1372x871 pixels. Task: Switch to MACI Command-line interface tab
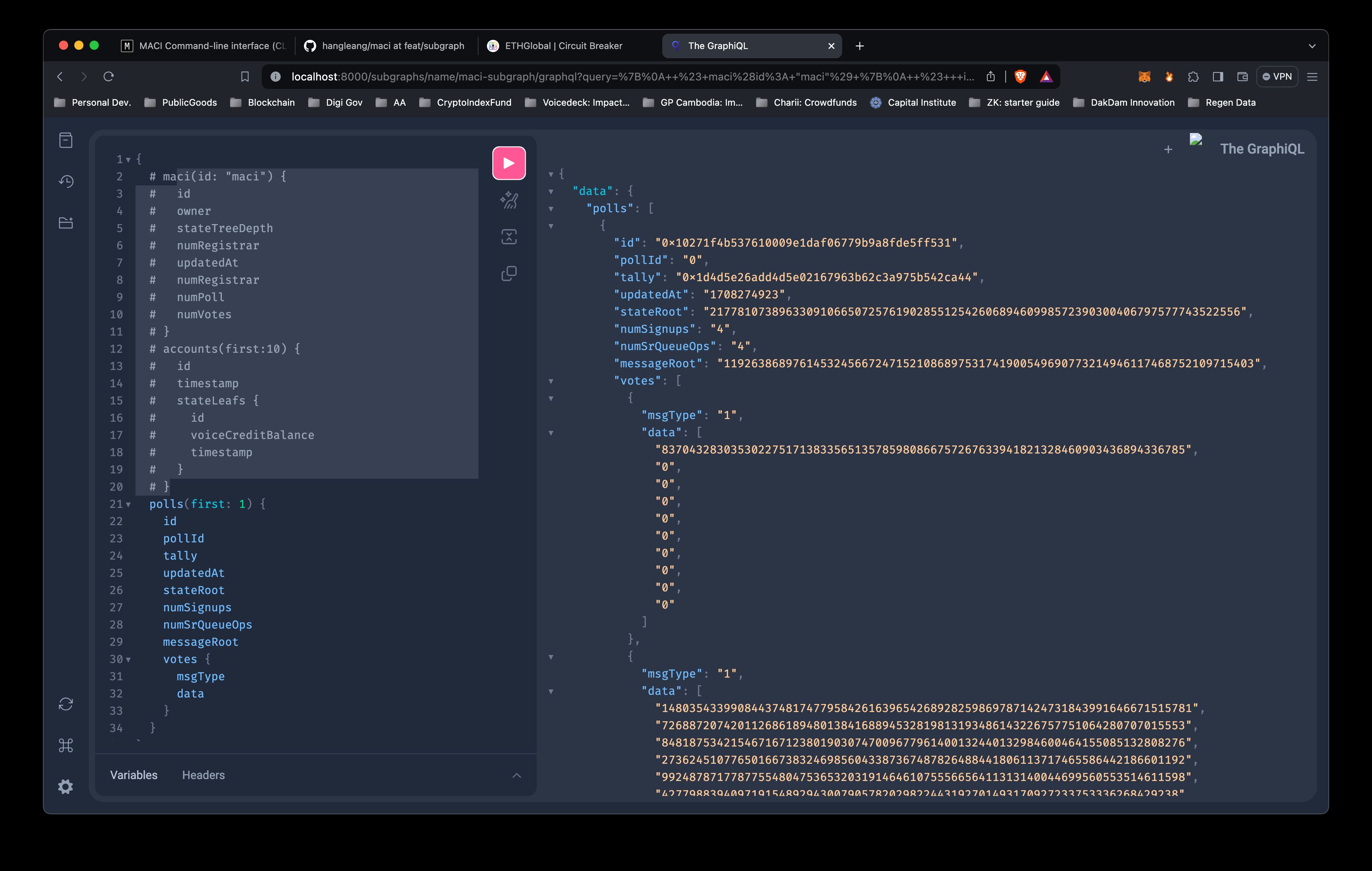tap(204, 46)
